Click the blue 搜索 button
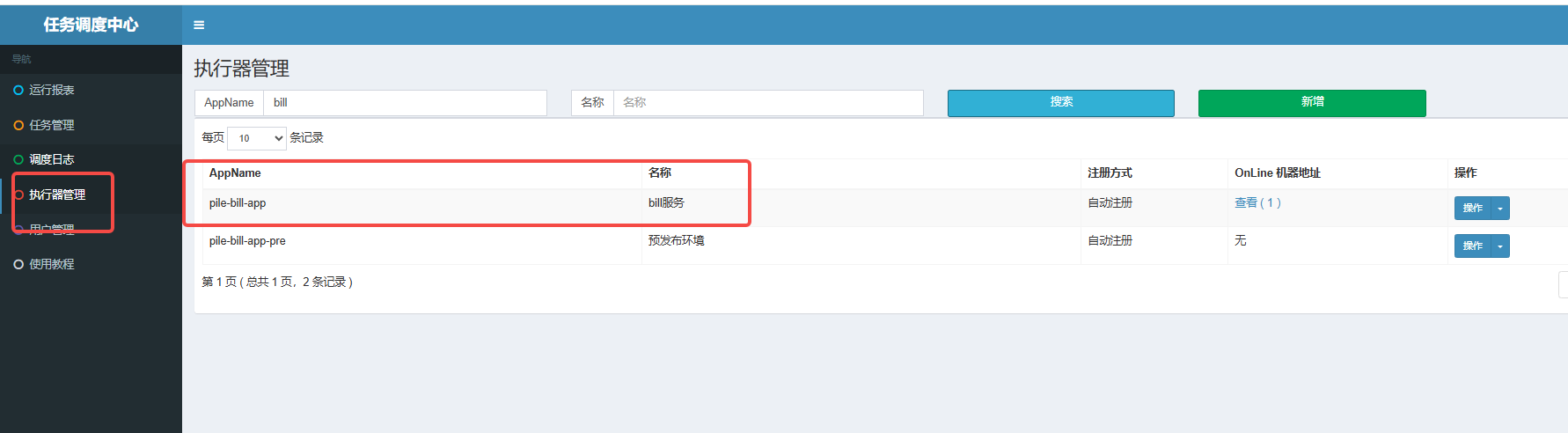Image resolution: width=1568 pixels, height=433 pixels. click(1060, 103)
